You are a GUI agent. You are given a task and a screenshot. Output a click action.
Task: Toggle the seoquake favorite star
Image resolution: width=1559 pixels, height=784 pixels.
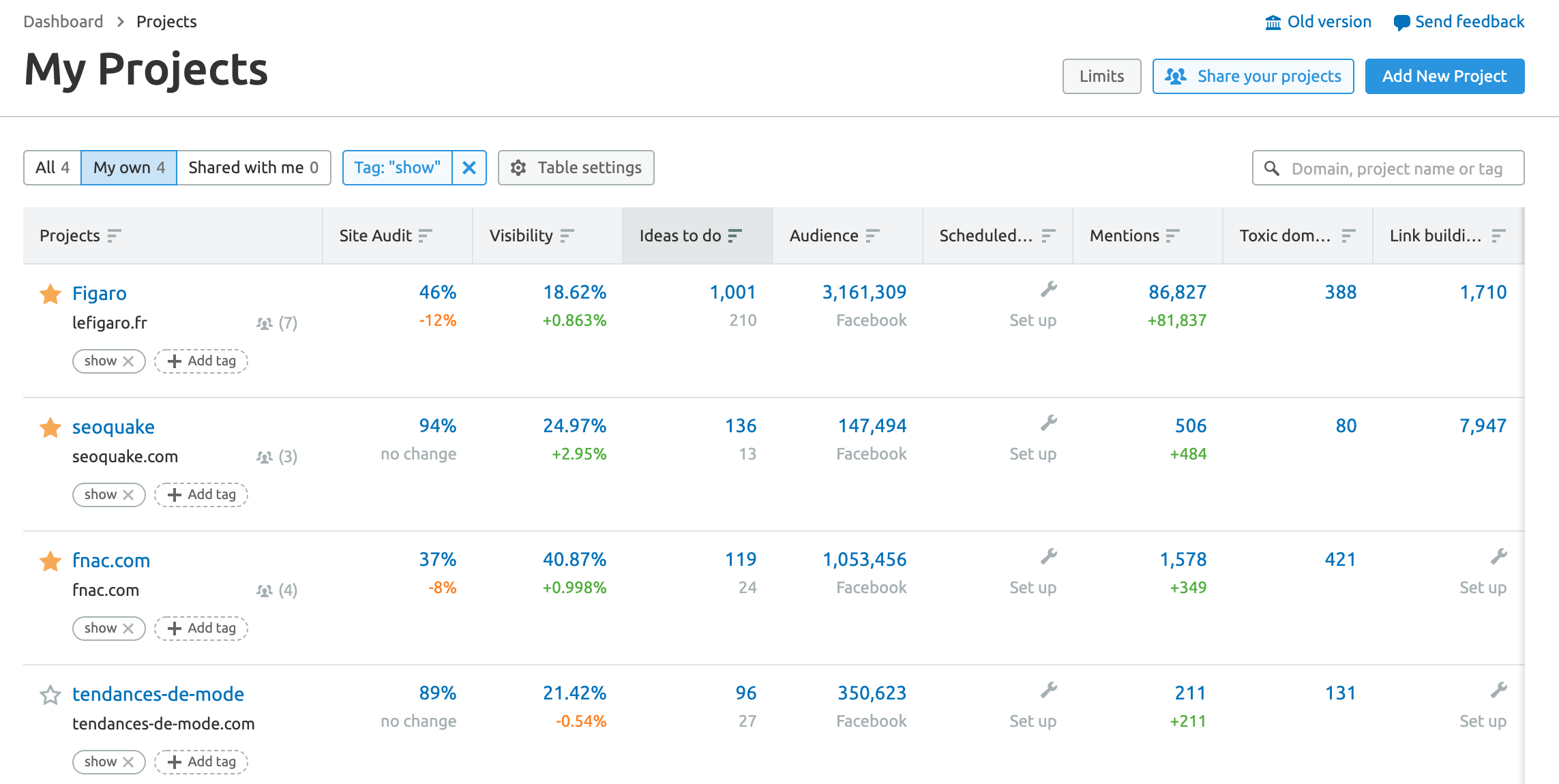(x=50, y=427)
